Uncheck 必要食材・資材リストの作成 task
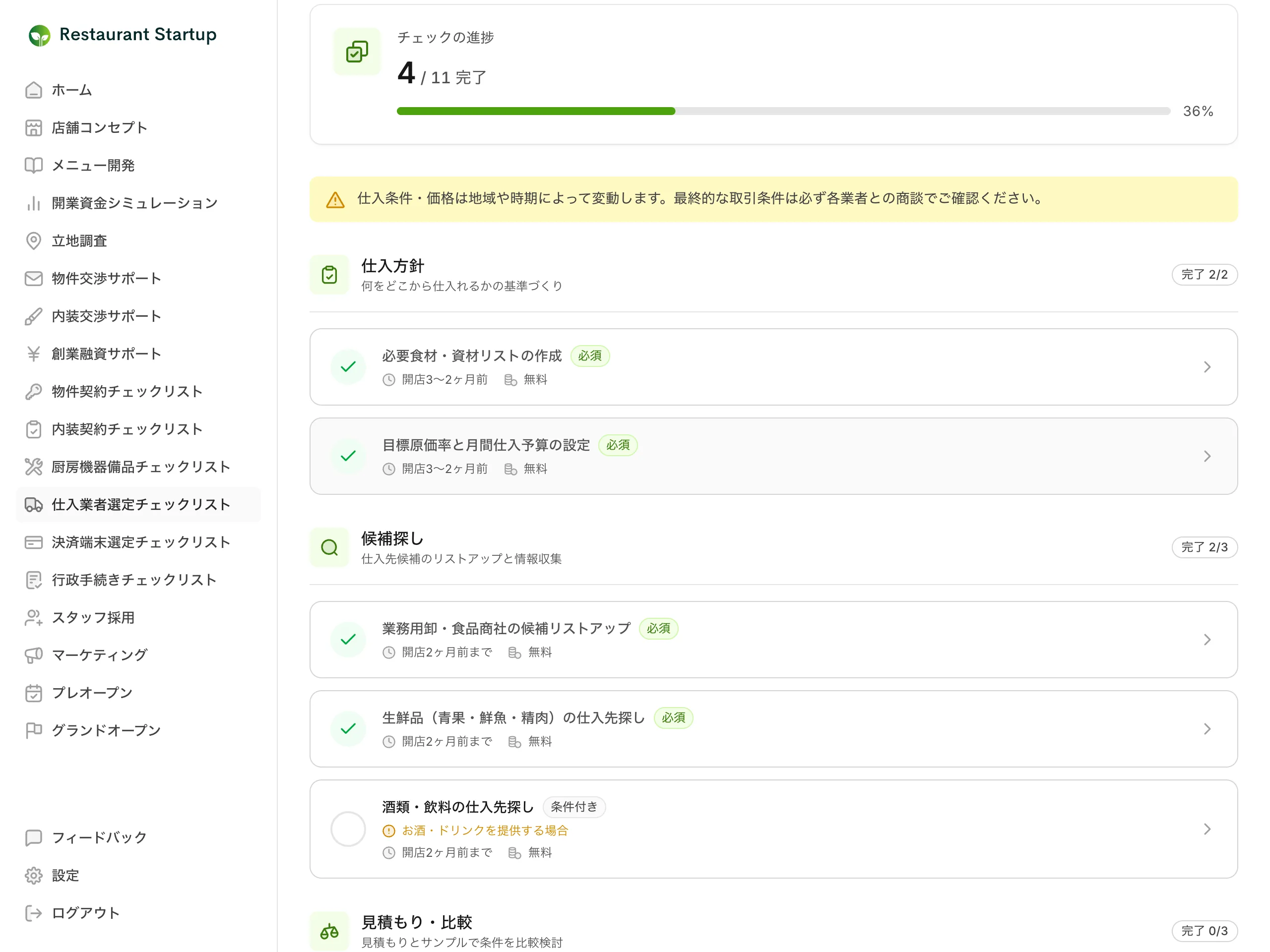The height and width of the screenshot is (952, 1270). point(348,367)
